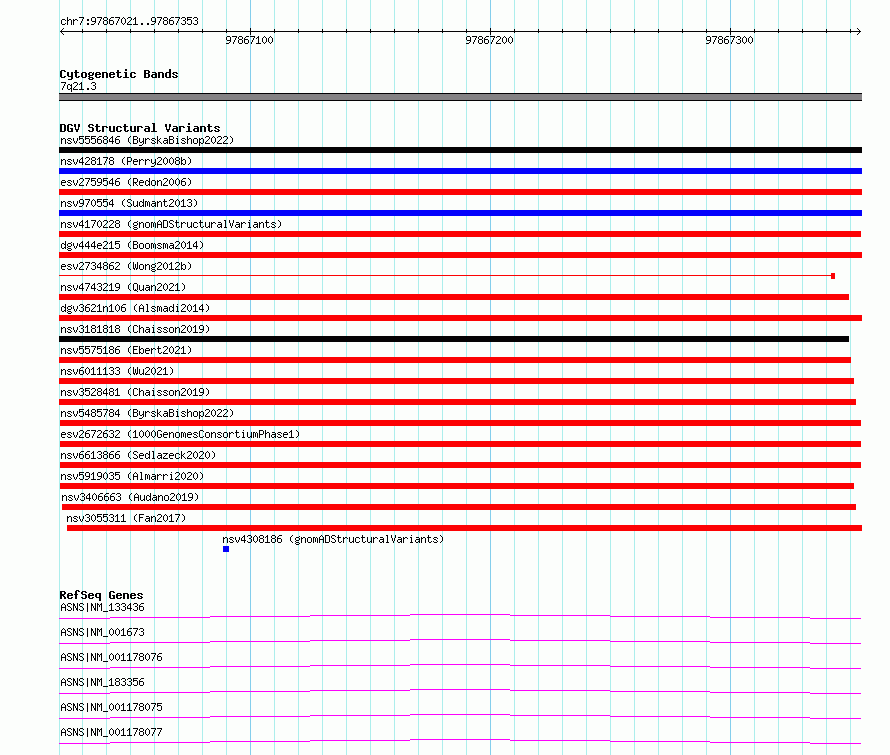Open transcript ASNS|NM_001178077
The image size is (890, 755).
[x=111, y=732]
